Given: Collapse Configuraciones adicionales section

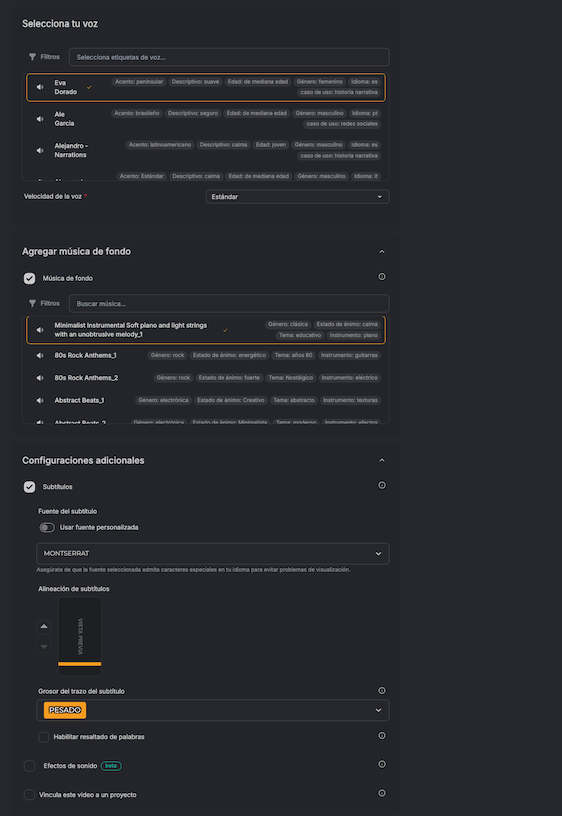Looking at the screenshot, I should [382, 461].
